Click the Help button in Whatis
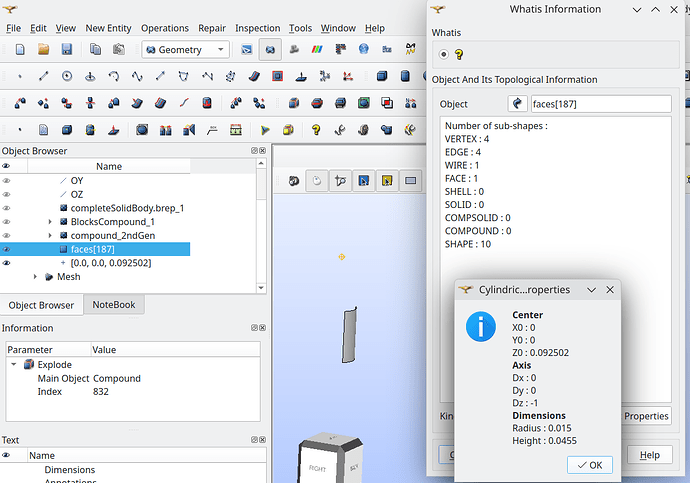Screen dimensions: 690x483 click(x=649, y=455)
